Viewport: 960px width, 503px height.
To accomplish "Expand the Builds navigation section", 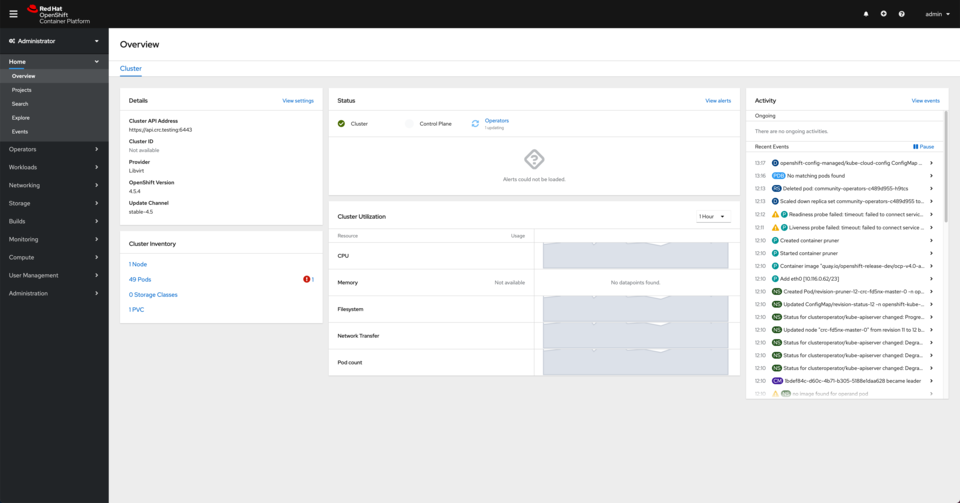I will [54, 222].
